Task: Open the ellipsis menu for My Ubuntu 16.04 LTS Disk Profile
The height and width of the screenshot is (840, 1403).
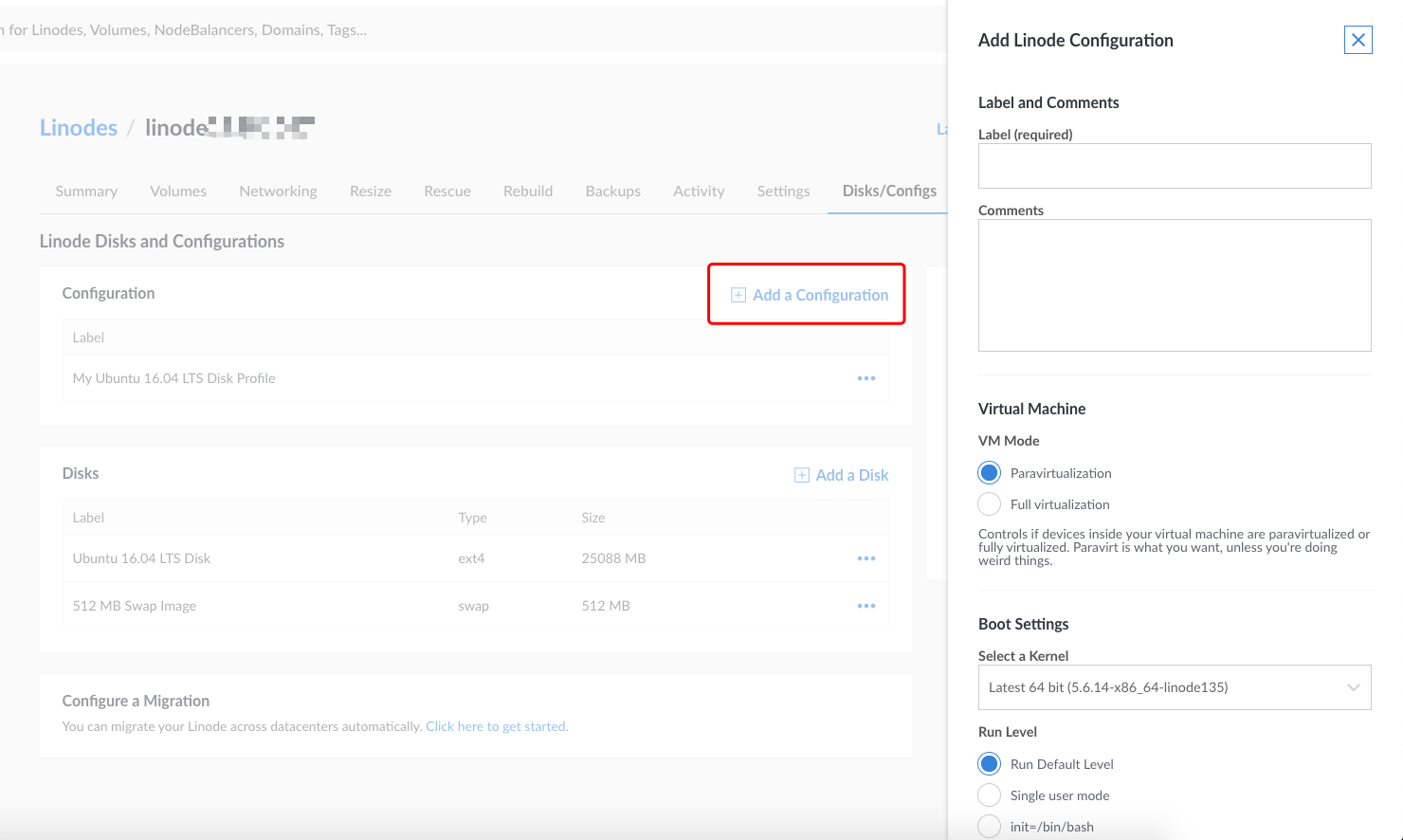Action: [865, 377]
